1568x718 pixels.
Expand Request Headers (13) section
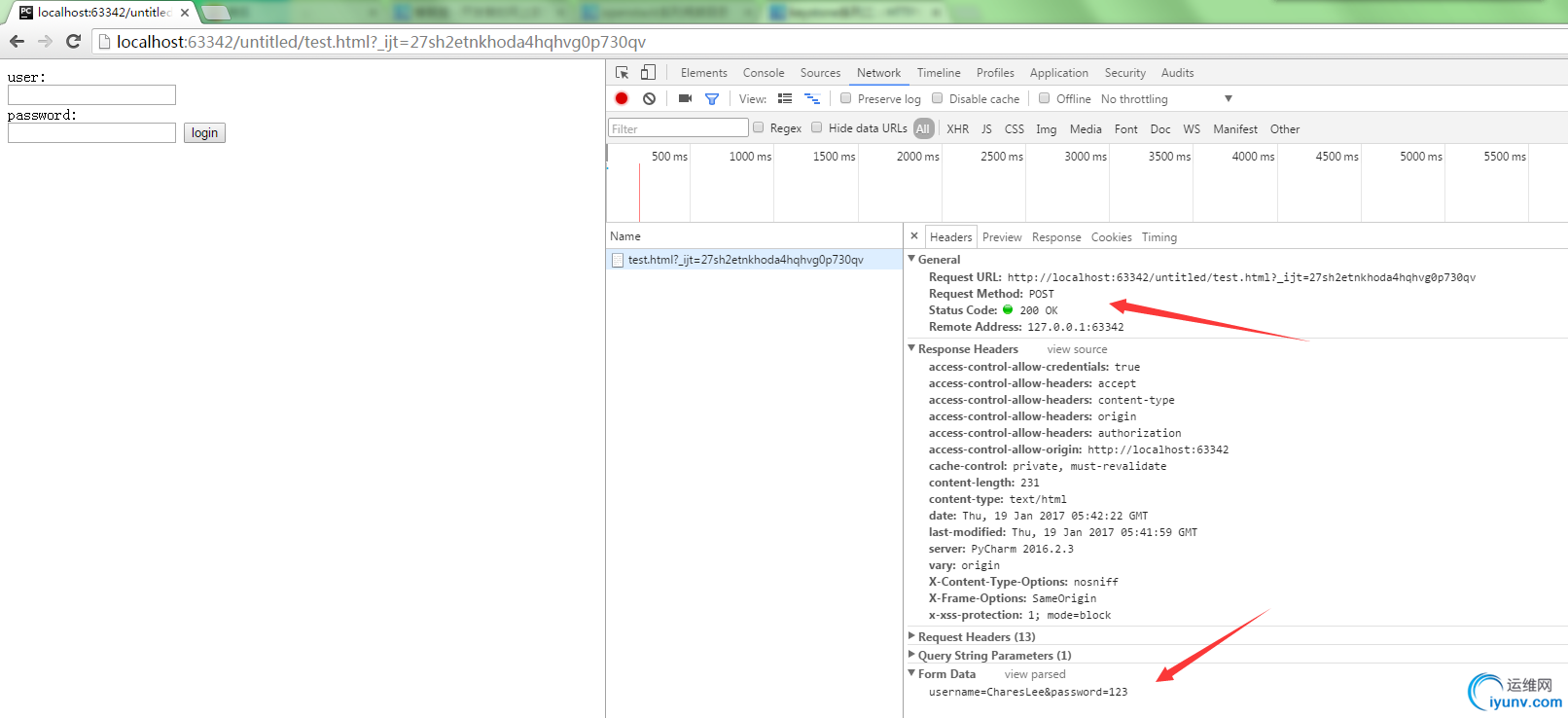(x=912, y=636)
